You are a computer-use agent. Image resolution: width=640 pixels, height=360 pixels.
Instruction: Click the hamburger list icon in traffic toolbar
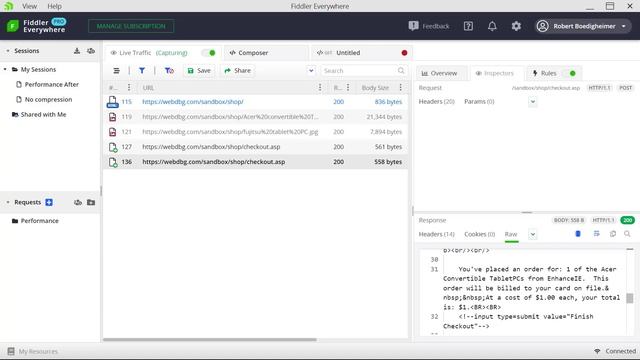pyautogui.click(x=116, y=71)
